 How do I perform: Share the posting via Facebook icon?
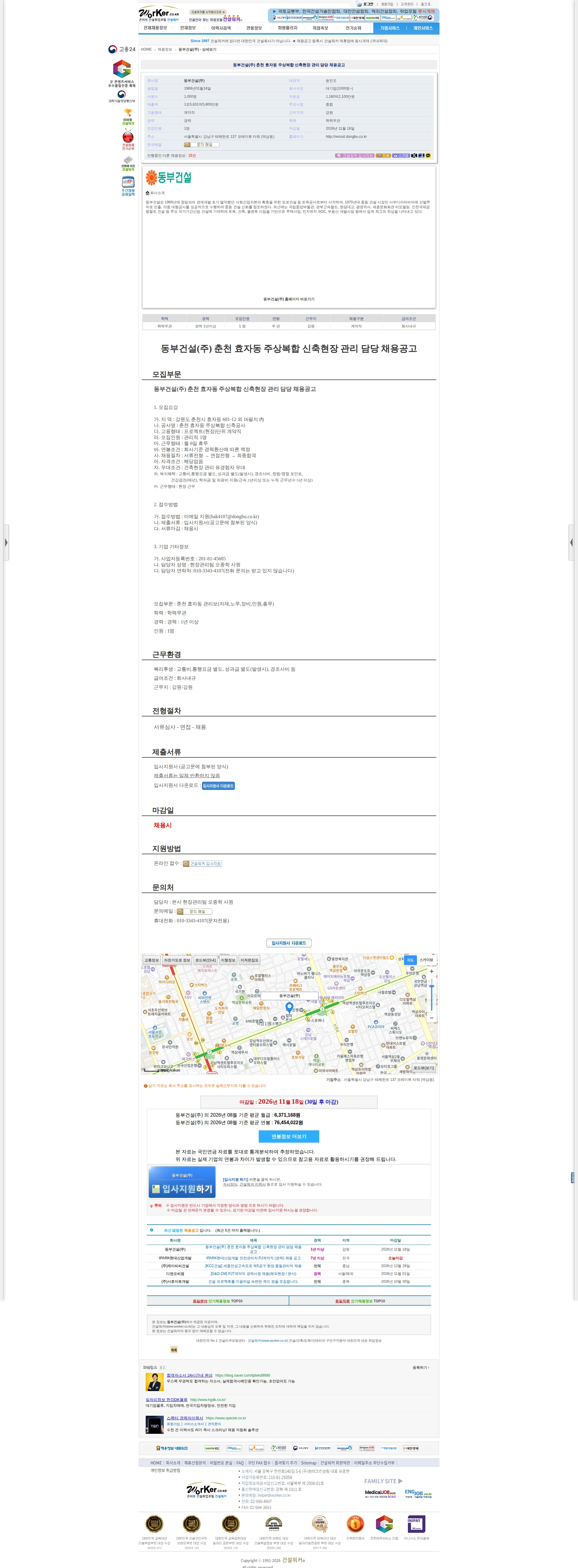pos(421,156)
